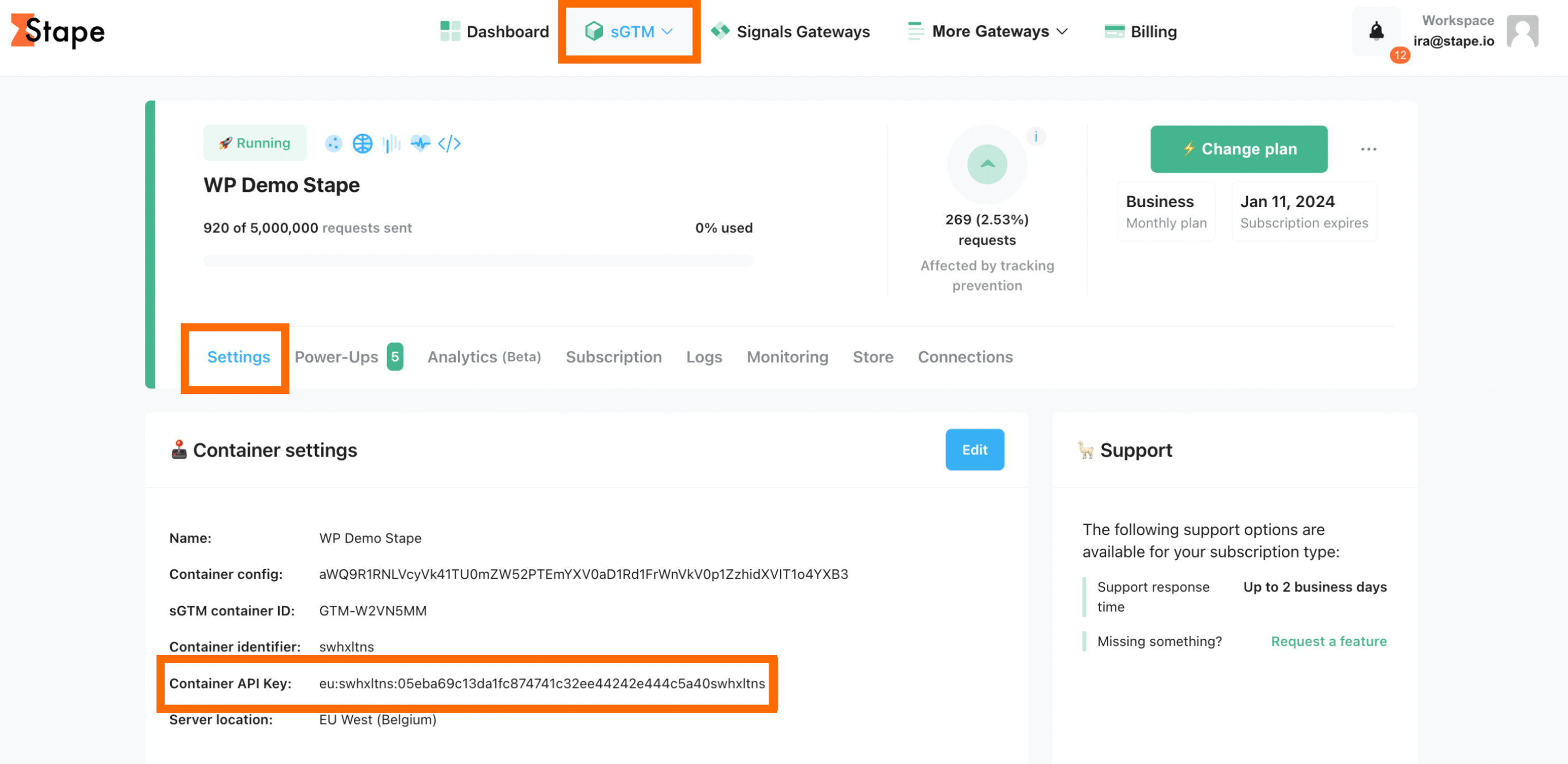Click the bar chart power-up icon
The height and width of the screenshot is (764, 1568).
click(391, 143)
